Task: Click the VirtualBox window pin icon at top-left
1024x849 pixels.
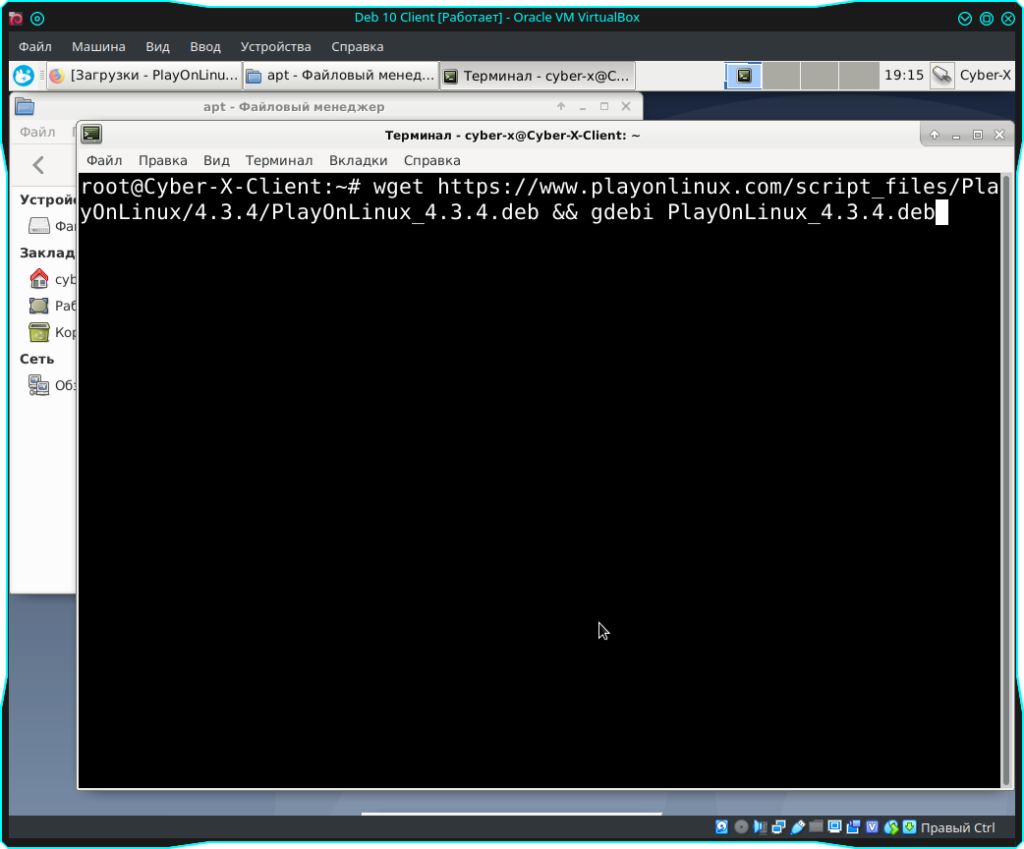Action: [x=37, y=18]
